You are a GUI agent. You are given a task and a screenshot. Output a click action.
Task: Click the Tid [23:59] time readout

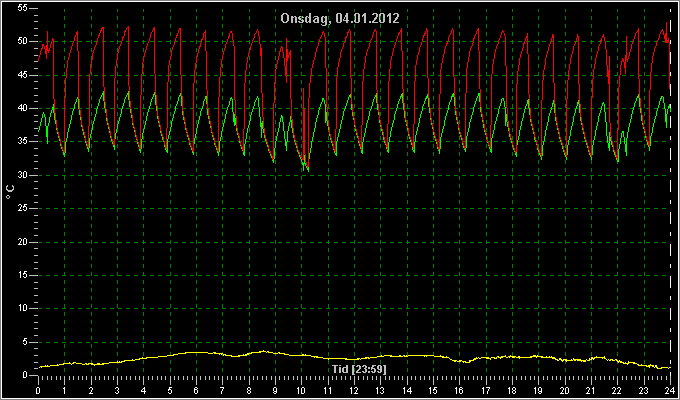tap(359, 369)
